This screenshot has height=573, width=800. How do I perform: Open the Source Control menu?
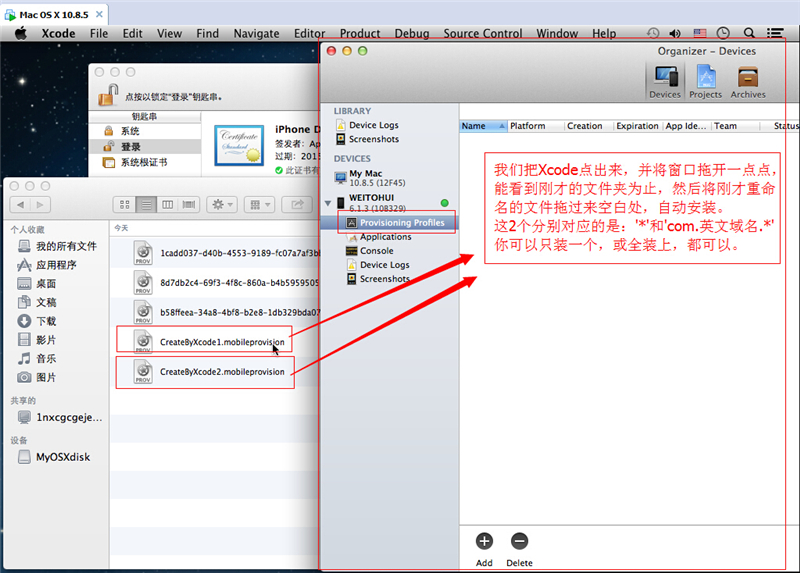tap(483, 34)
